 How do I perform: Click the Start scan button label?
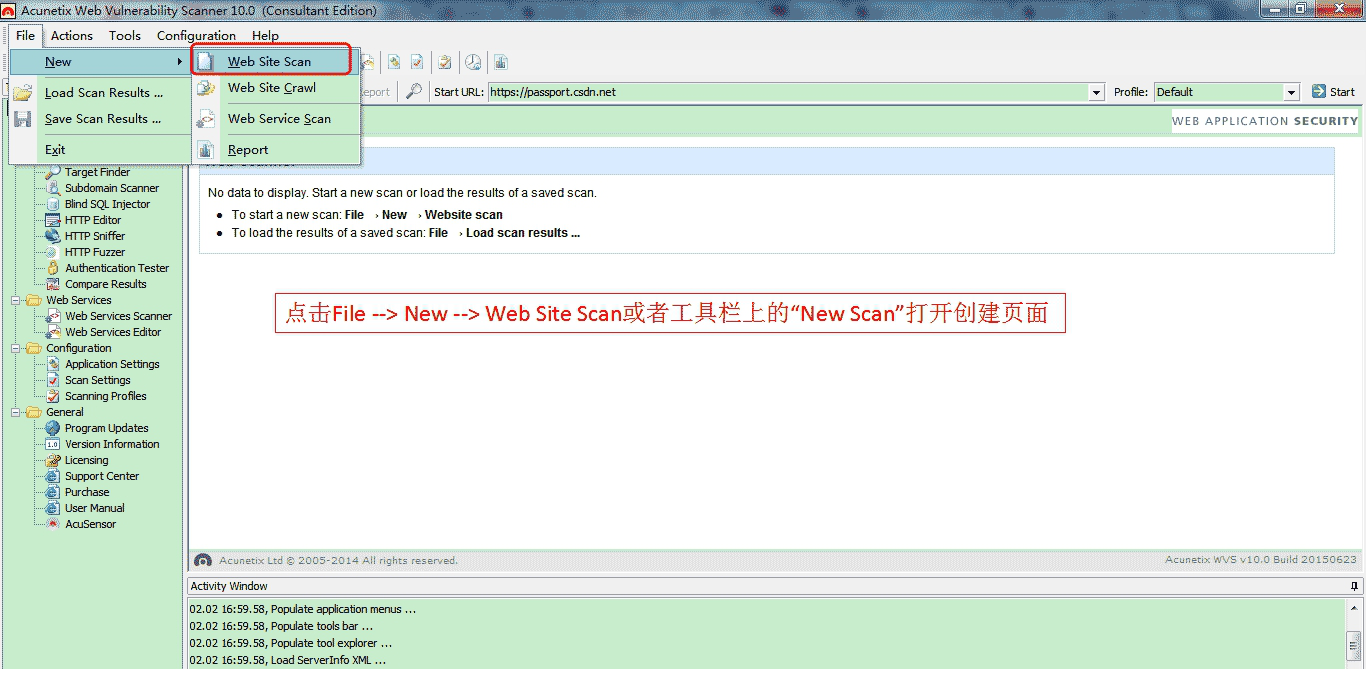coord(1342,92)
